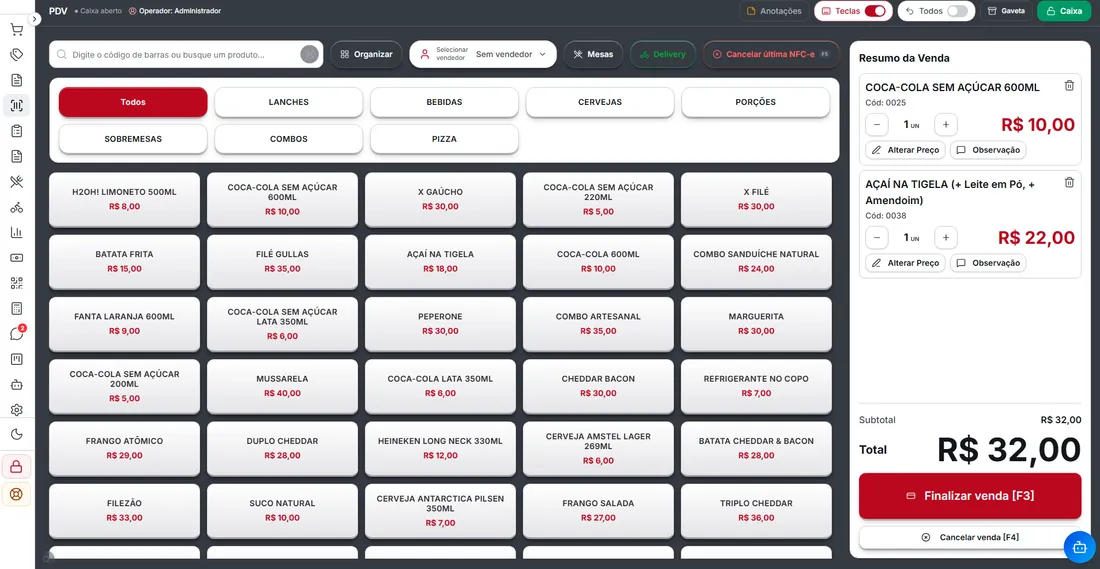The width and height of the screenshot is (1100, 569).
Task: Add FRANGO ATÔMICO product card
Action: (125, 448)
